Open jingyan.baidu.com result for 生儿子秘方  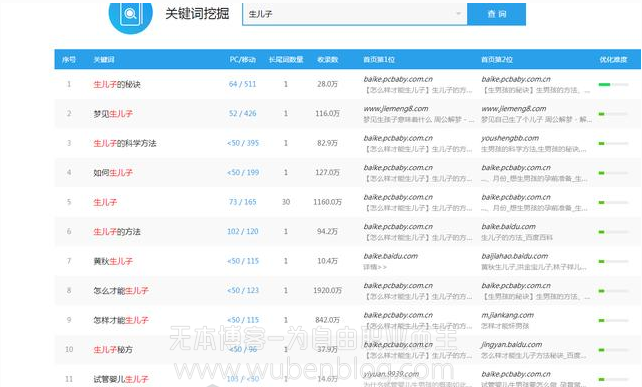point(511,344)
